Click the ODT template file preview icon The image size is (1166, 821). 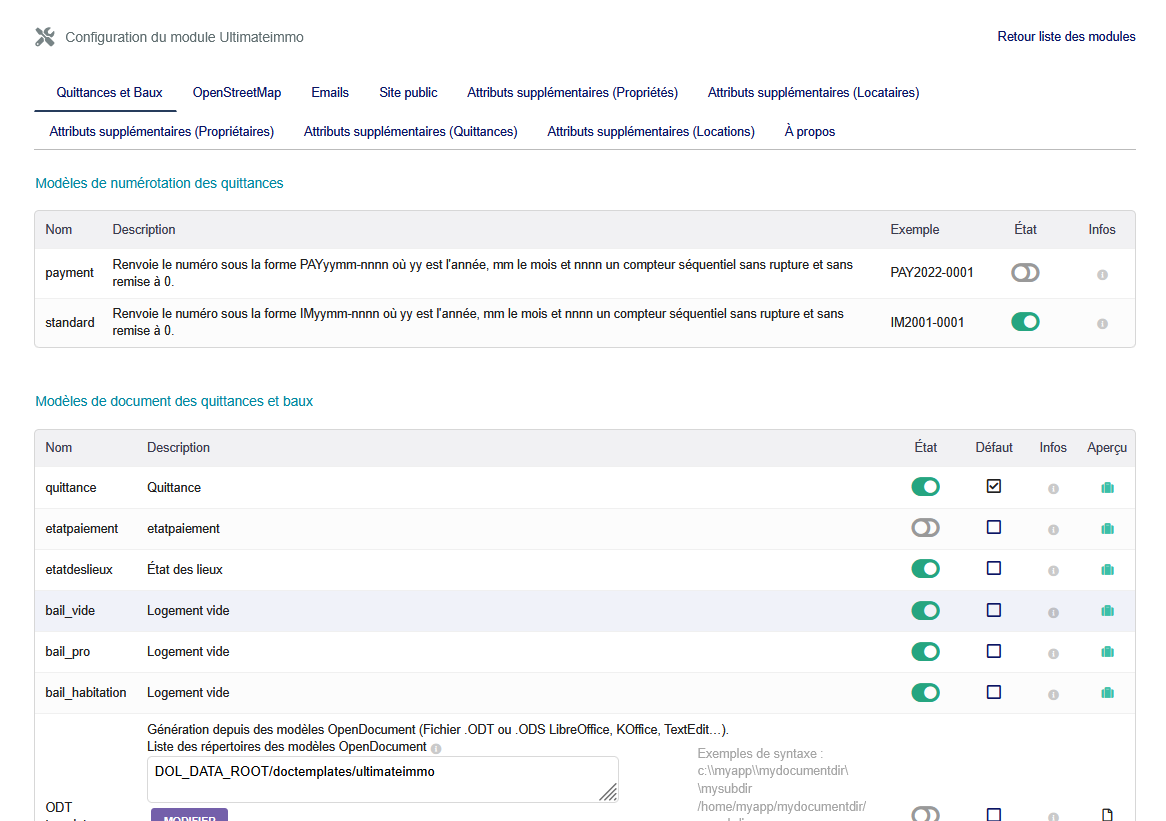tap(1107, 814)
